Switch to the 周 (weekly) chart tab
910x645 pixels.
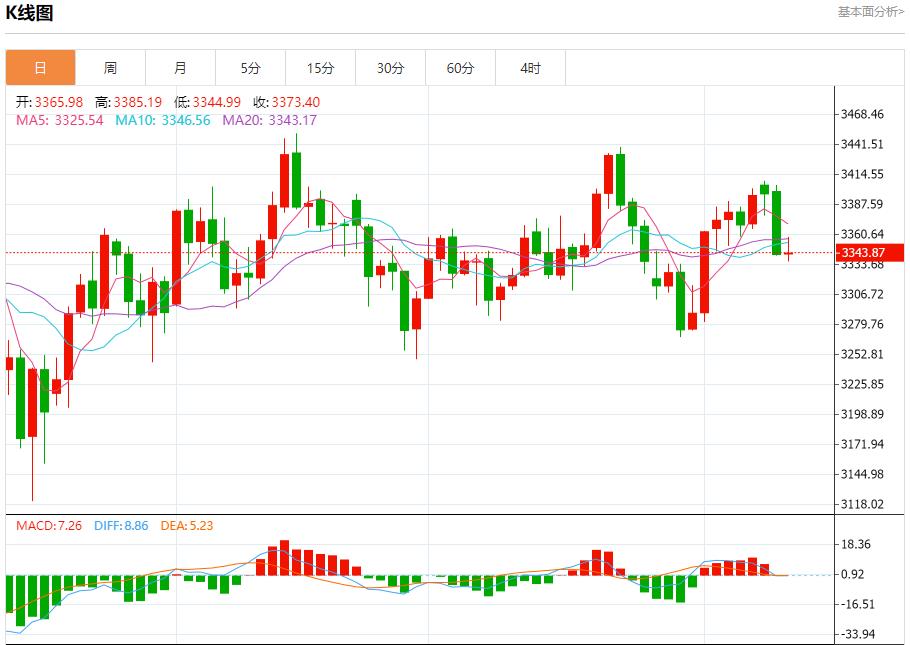point(110,68)
